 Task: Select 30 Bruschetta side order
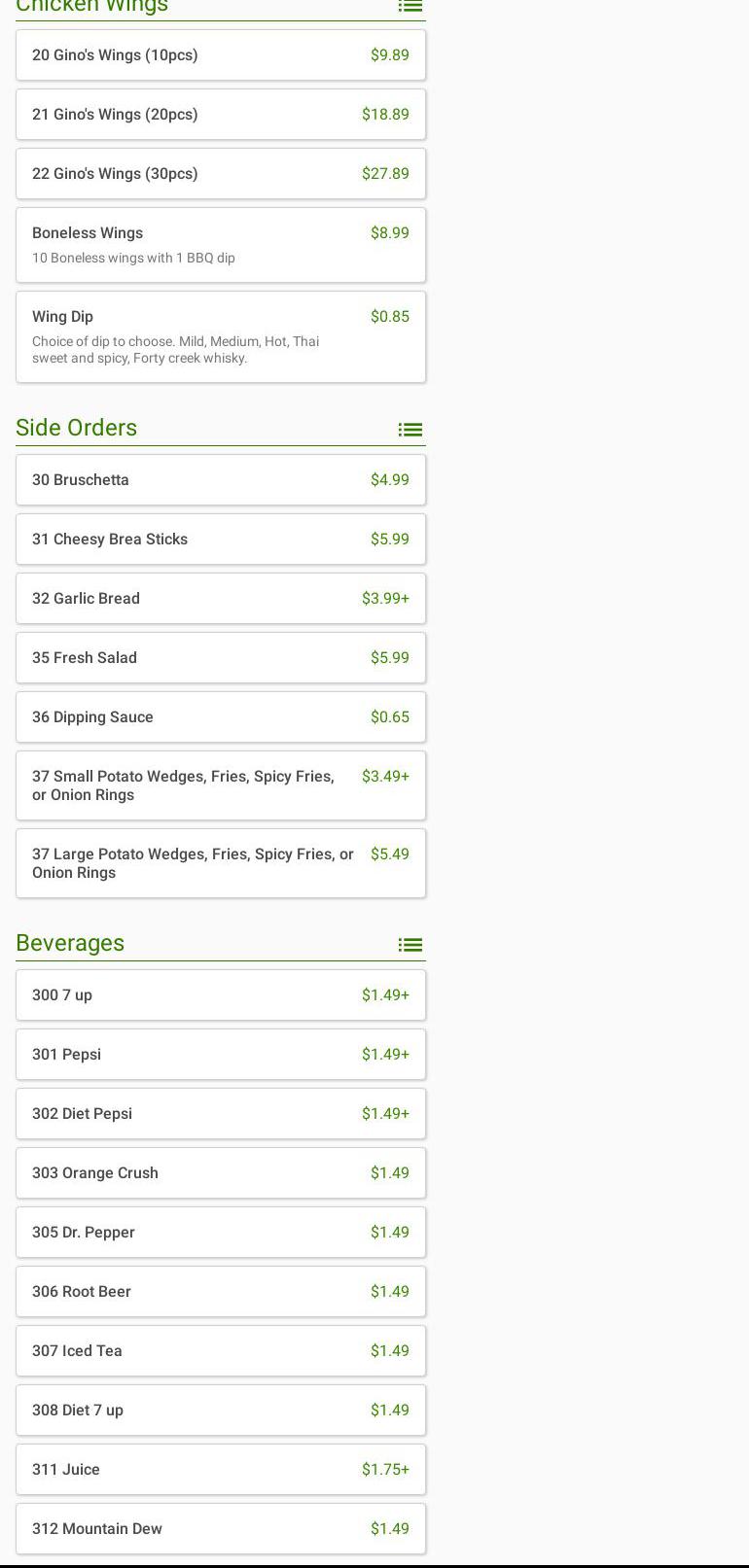[221, 479]
